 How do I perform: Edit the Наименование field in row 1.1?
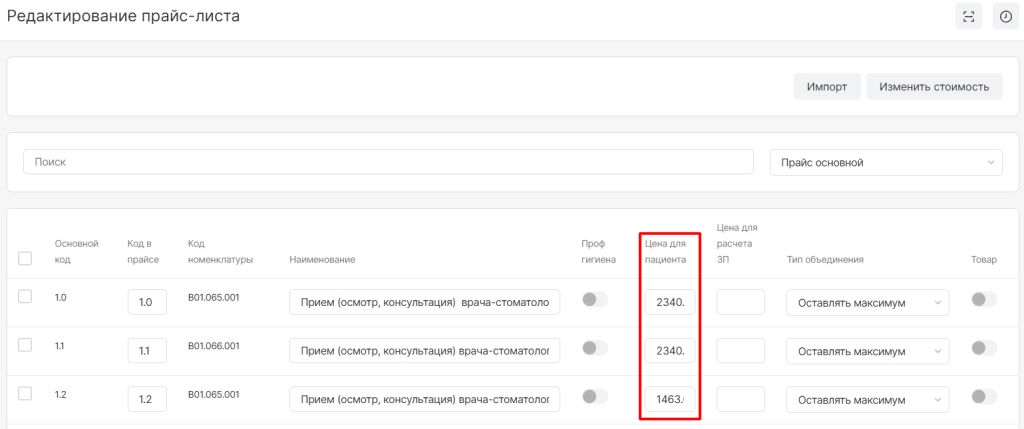[424, 351]
